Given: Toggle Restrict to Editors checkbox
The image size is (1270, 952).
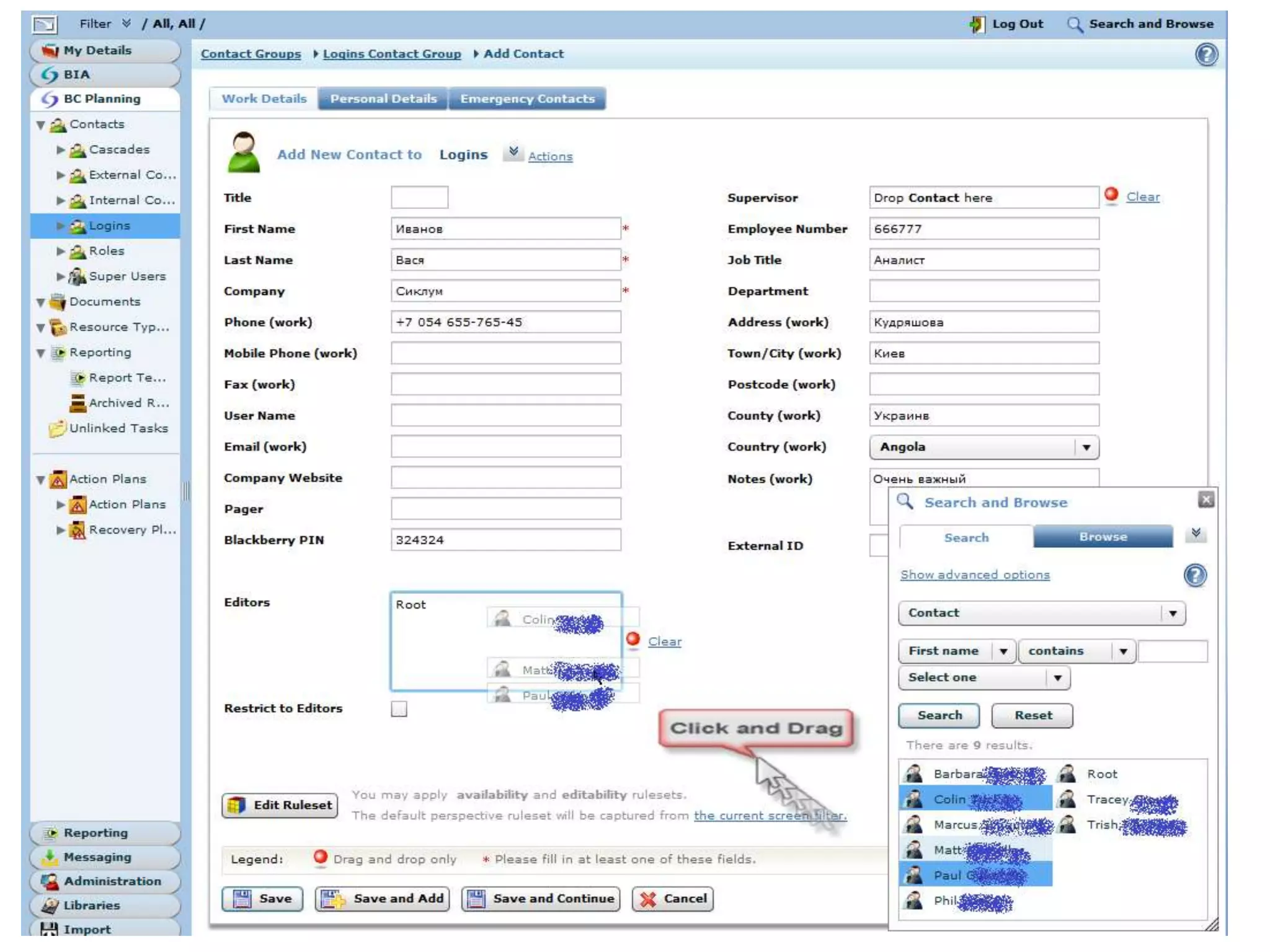Looking at the screenshot, I should click(399, 708).
